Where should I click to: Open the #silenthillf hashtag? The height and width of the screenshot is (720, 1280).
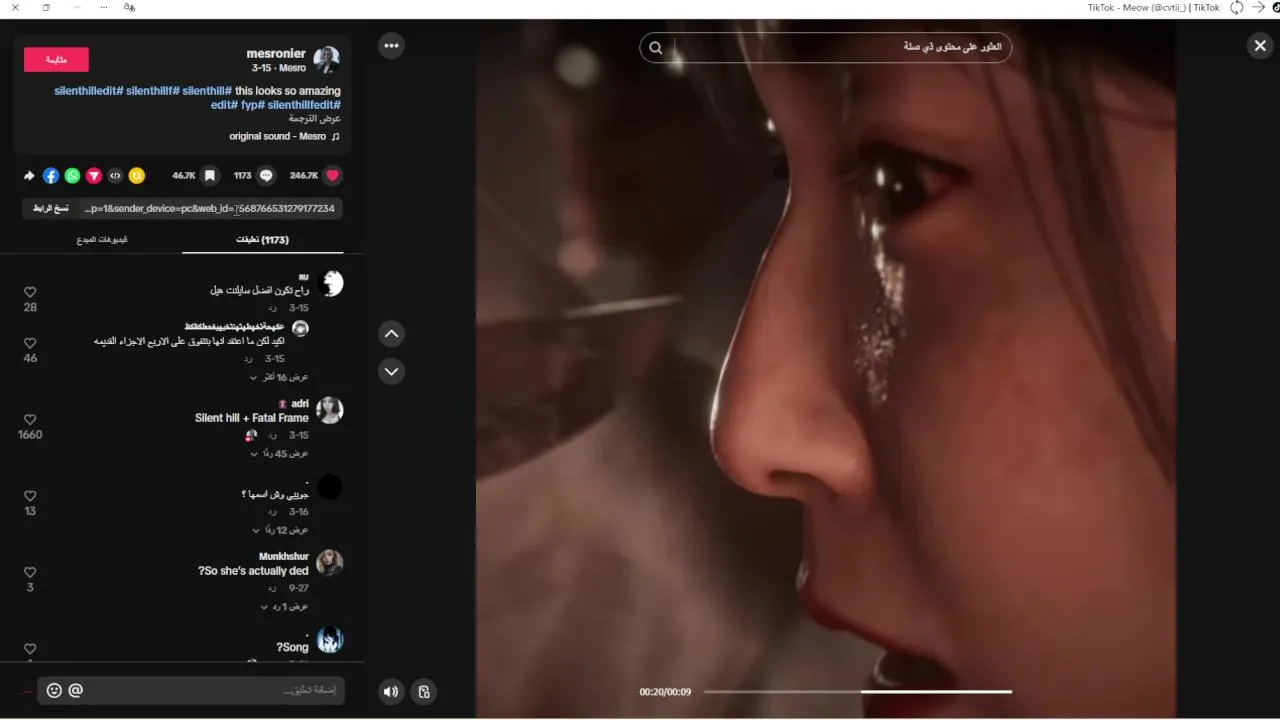(153, 91)
